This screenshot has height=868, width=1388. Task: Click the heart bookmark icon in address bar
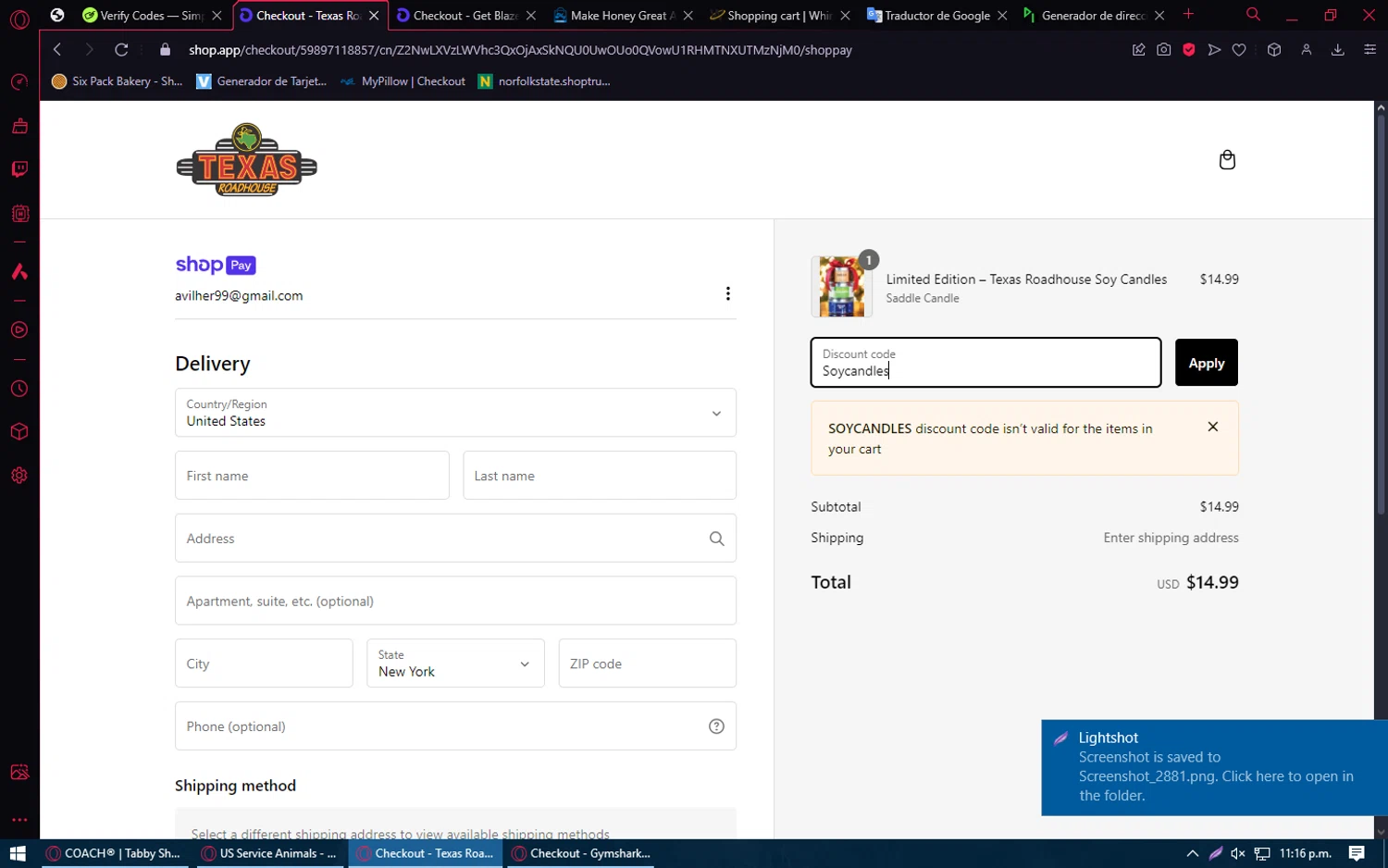tap(1239, 50)
